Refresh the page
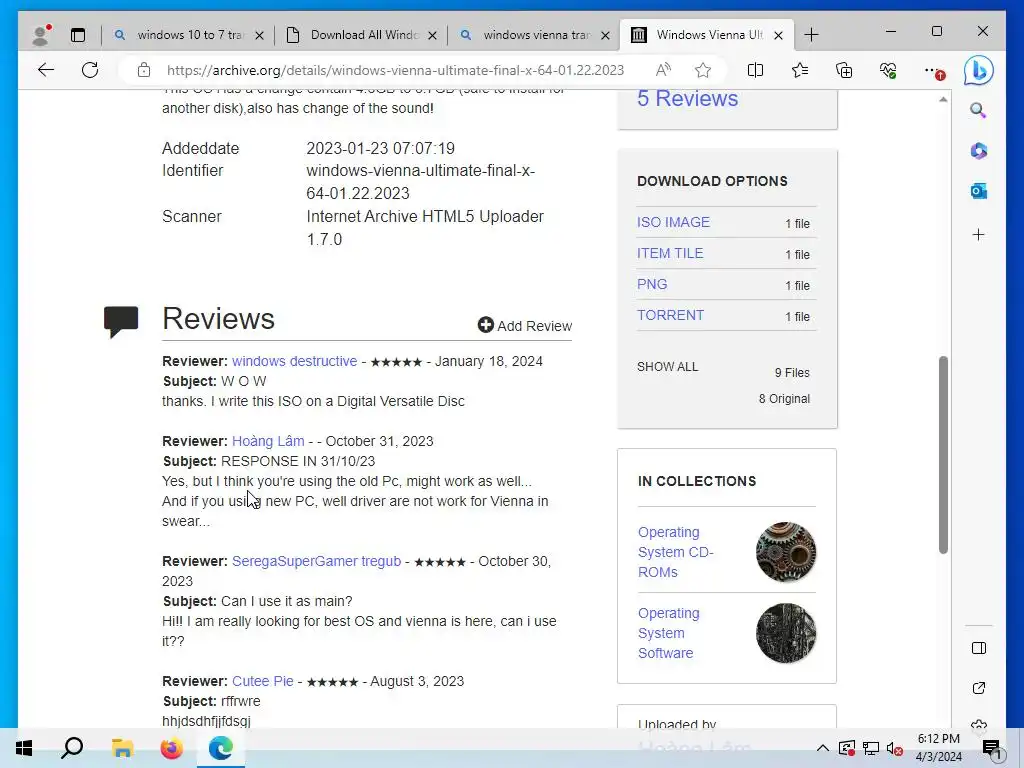Screen dimensions: 1024x768 pos(90,70)
